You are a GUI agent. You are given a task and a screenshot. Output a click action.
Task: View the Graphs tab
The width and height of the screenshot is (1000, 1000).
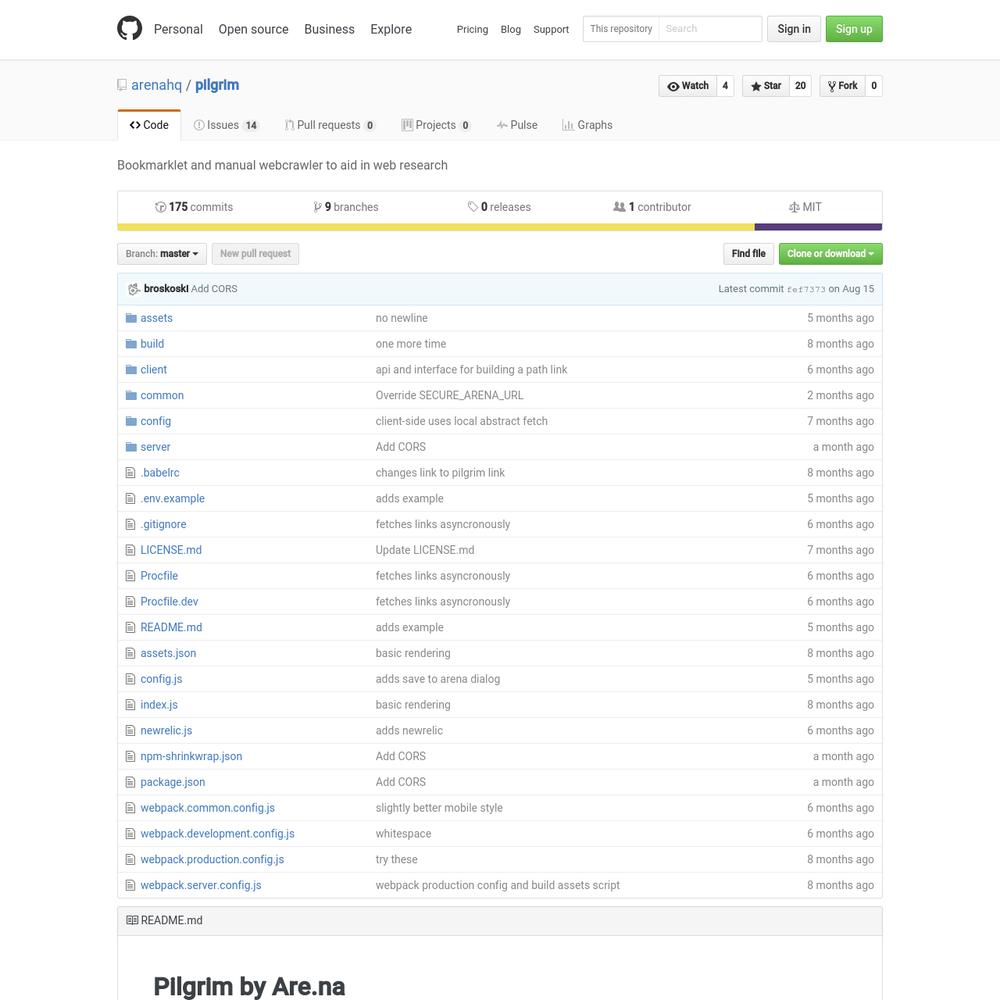point(587,125)
